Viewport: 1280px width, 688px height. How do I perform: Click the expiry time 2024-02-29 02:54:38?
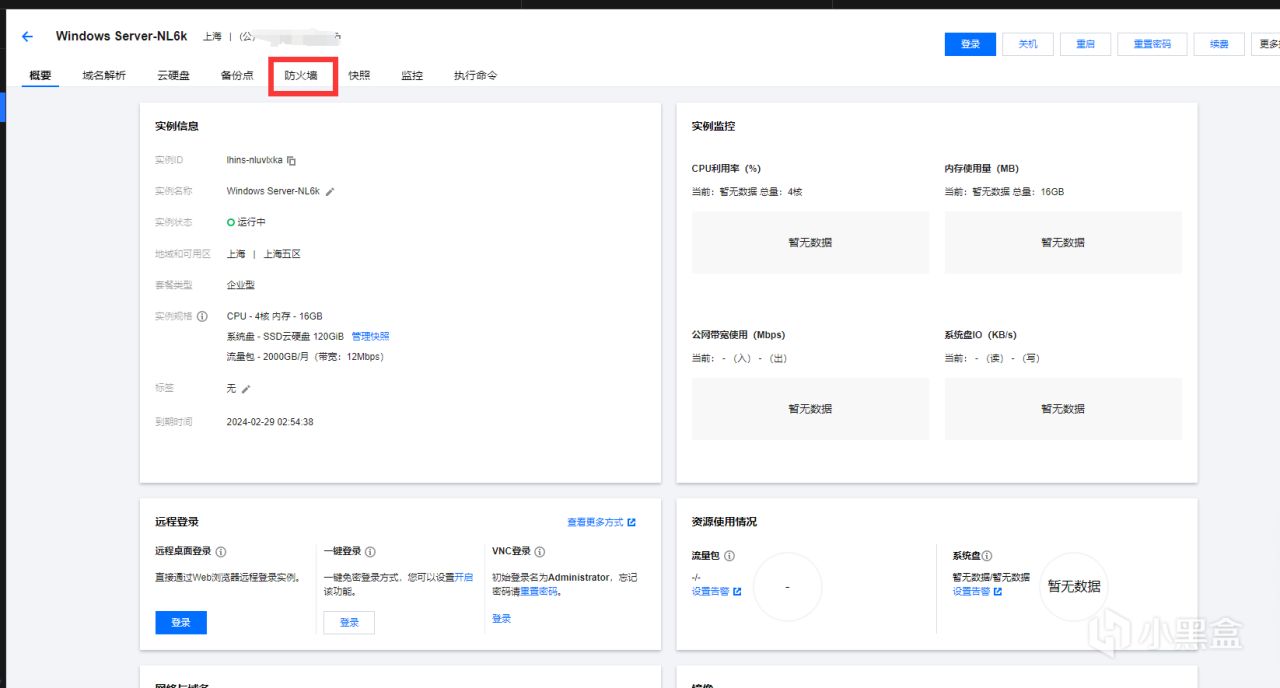270,422
